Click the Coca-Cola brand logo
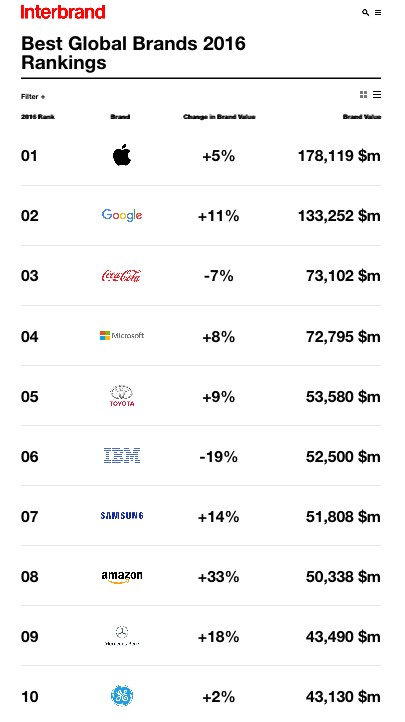The width and height of the screenshot is (405, 722). (x=122, y=275)
